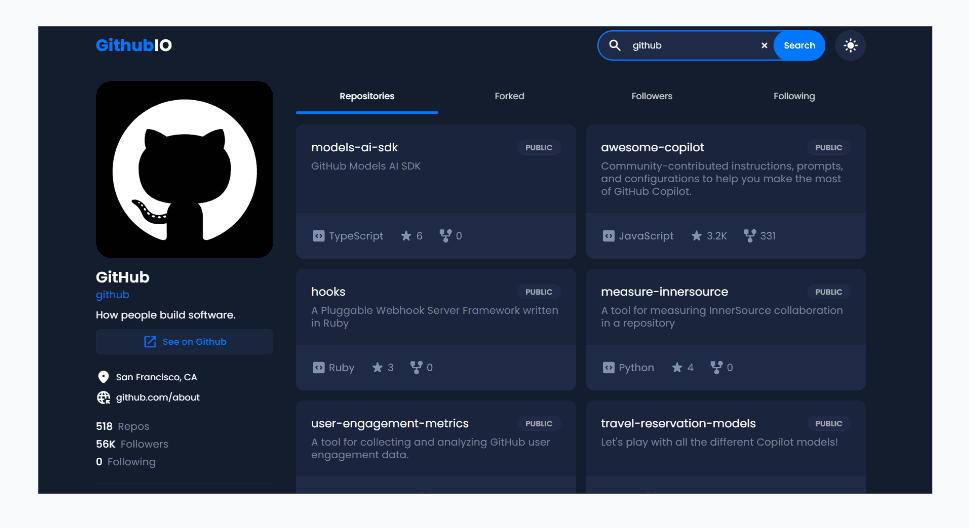
Task: Click the JavaScript language code icon
Action: tap(609, 236)
